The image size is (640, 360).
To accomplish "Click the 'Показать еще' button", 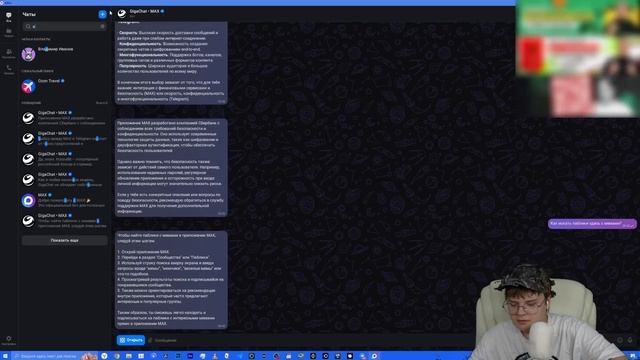I will [x=64, y=240].
